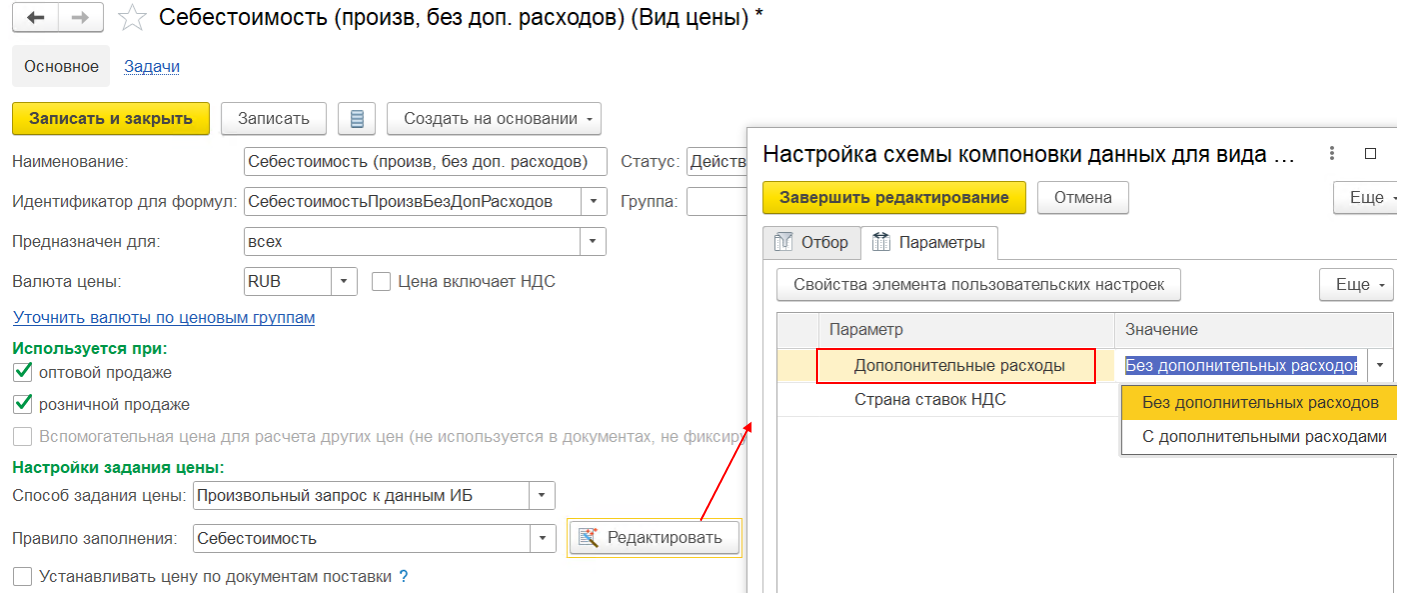Click Завершить редактирование button
1407x598 pixels.
(893, 198)
